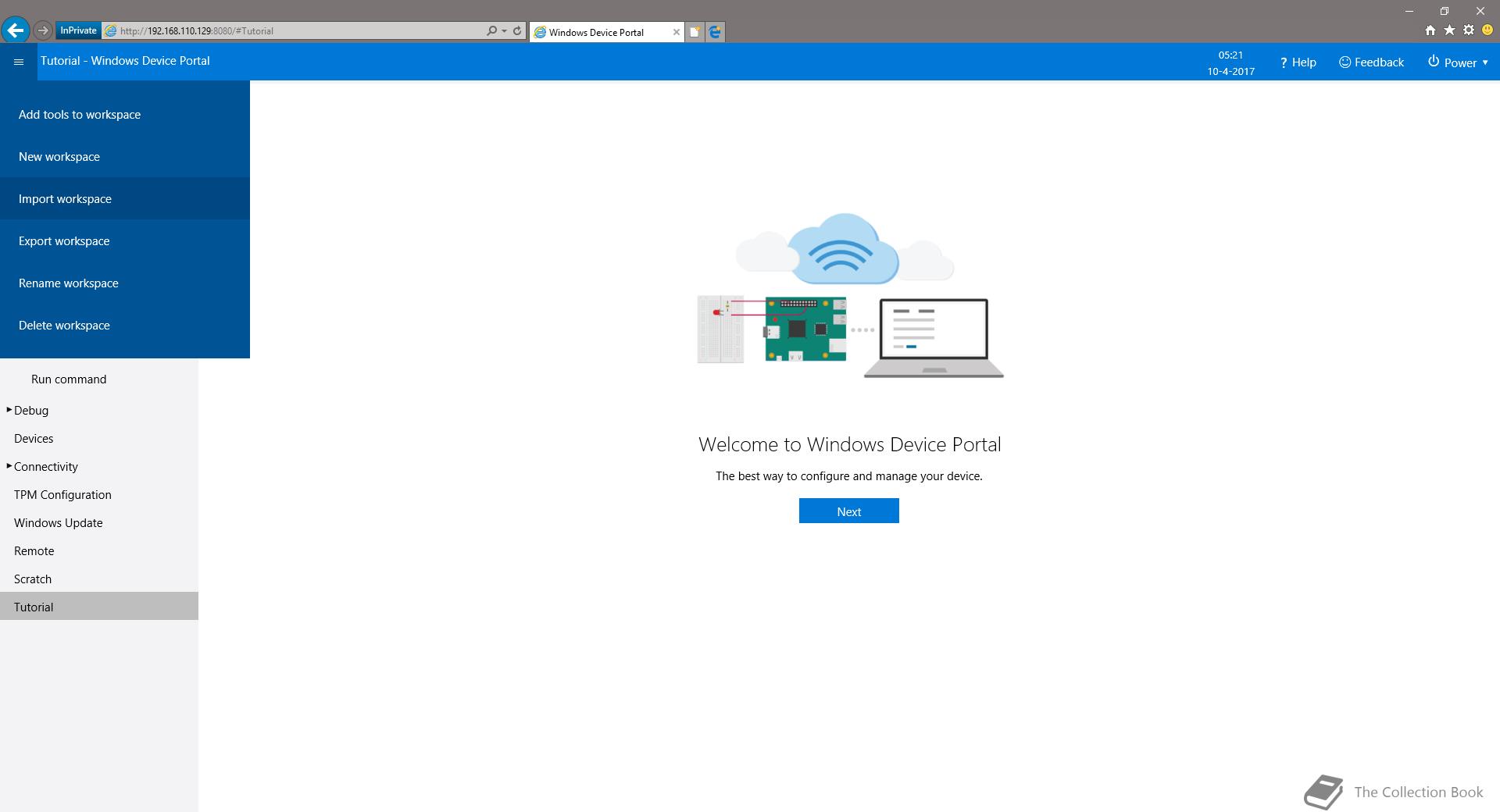The height and width of the screenshot is (812, 1500).
Task: Select Rename workspace
Action: click(125, 283)
